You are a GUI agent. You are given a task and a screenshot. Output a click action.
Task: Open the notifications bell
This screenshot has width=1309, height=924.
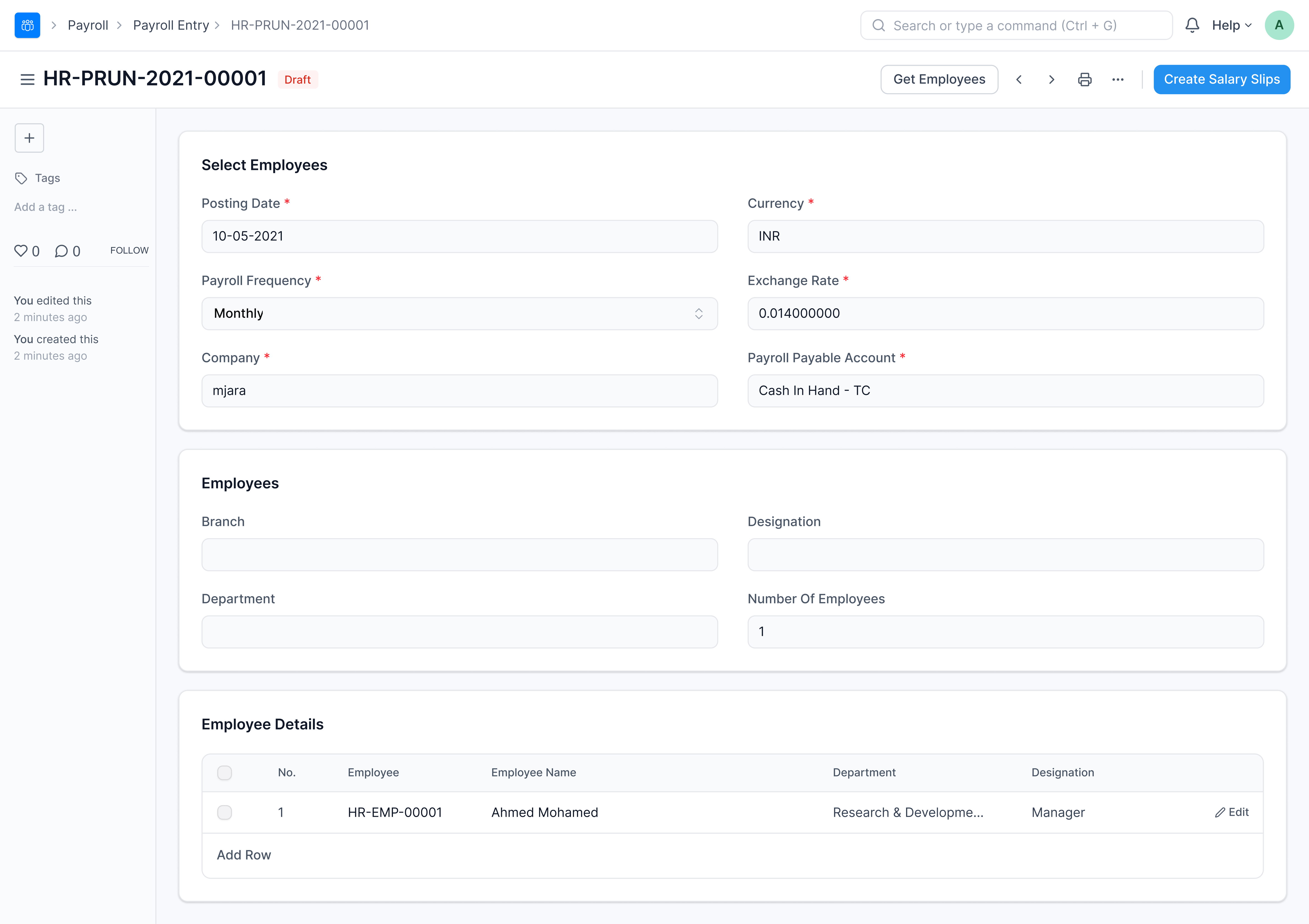click(1193, 25)
